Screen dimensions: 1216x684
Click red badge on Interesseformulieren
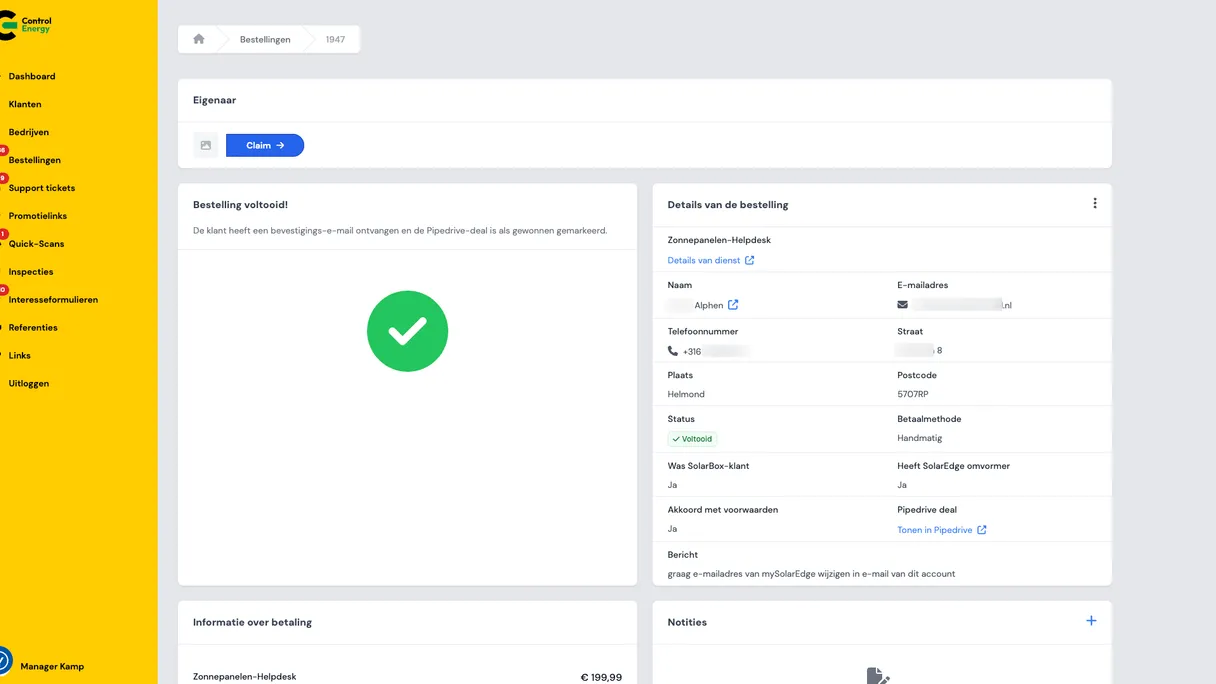(x=3, y=290)
